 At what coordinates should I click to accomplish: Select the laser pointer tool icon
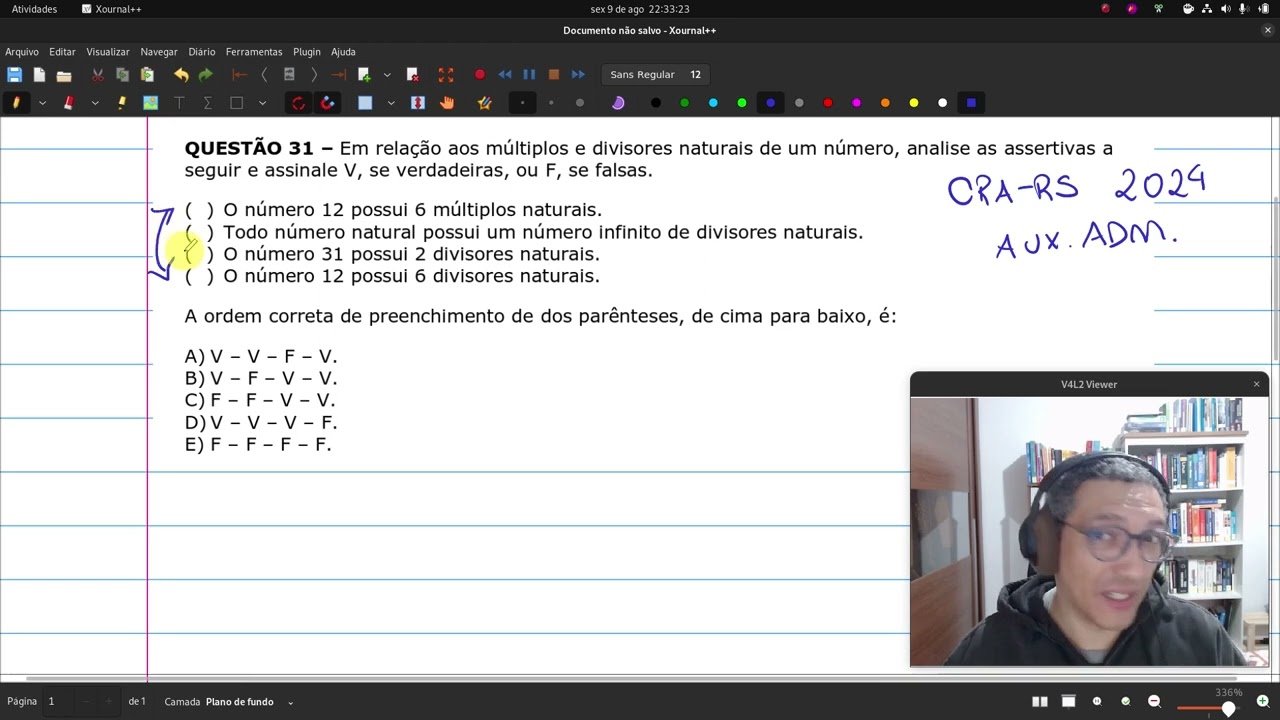click(485, 103)
